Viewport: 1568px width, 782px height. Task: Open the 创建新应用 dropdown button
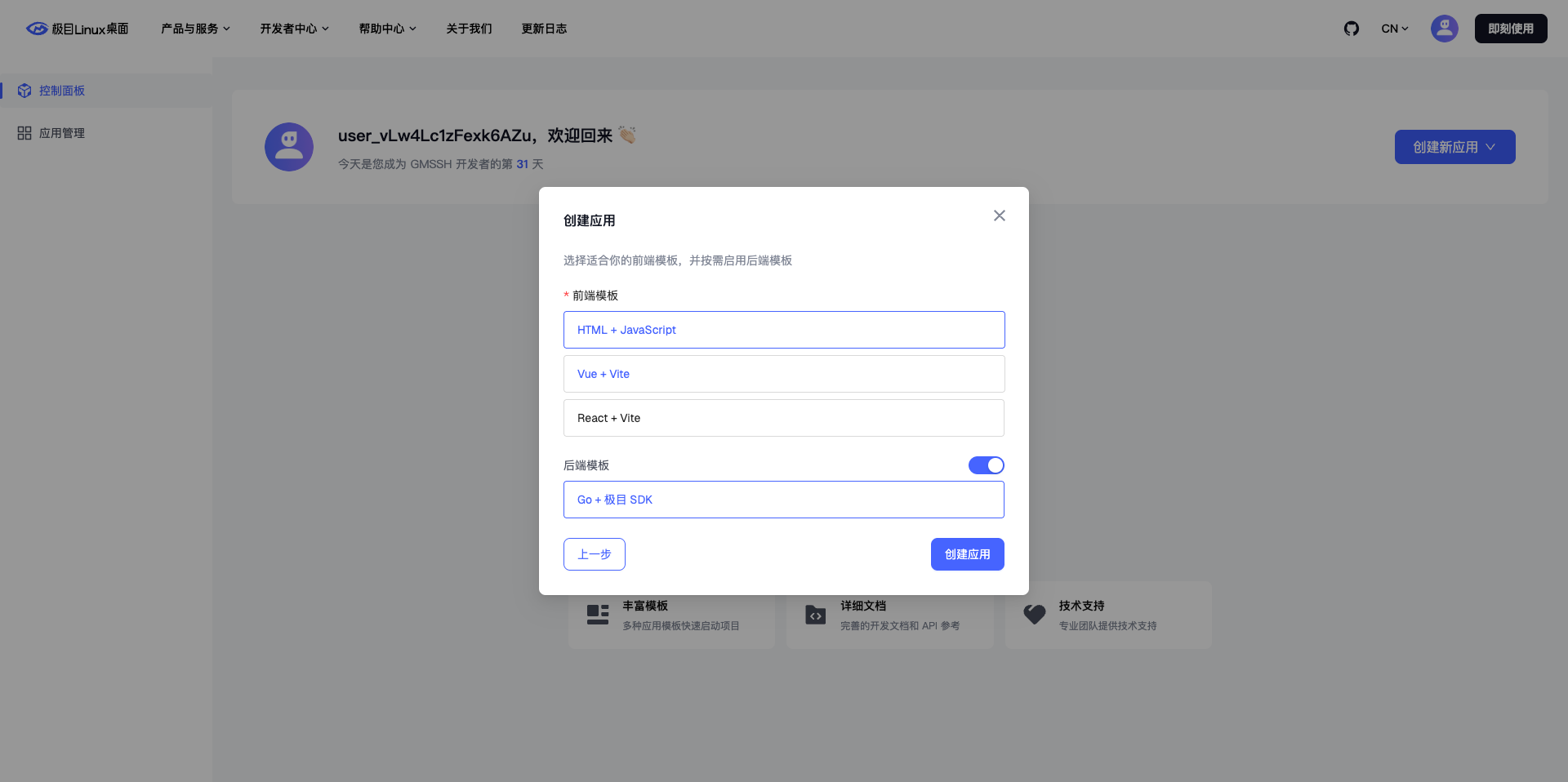coord(1454,147)
